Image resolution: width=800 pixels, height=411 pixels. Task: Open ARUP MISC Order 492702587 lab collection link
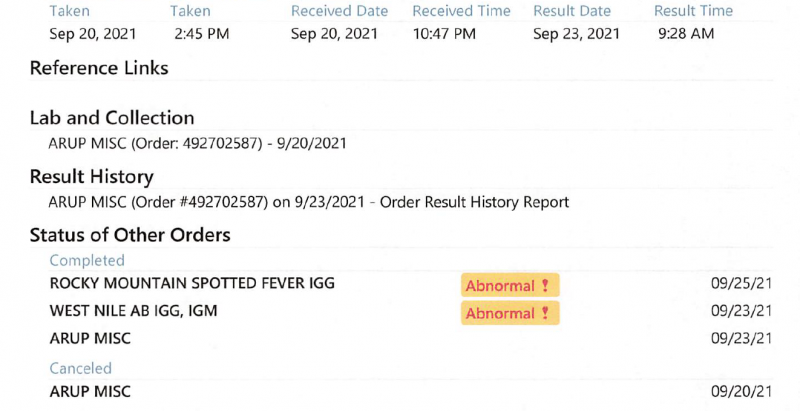pos(197,143)
